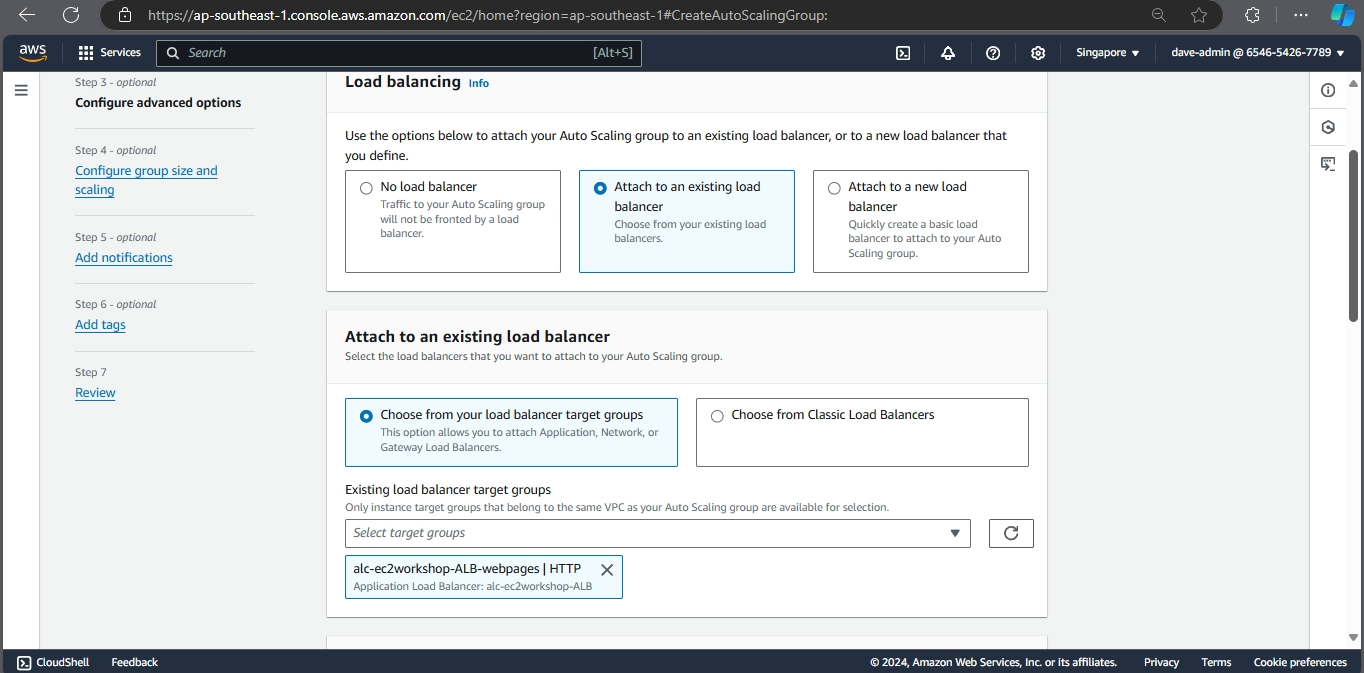Click the AWS logo home icon

coord(32,53)
